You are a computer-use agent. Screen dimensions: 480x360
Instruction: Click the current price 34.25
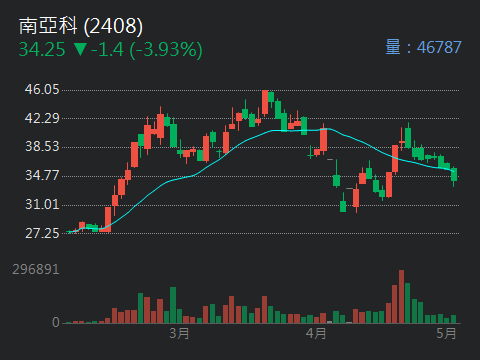(42, 49)
